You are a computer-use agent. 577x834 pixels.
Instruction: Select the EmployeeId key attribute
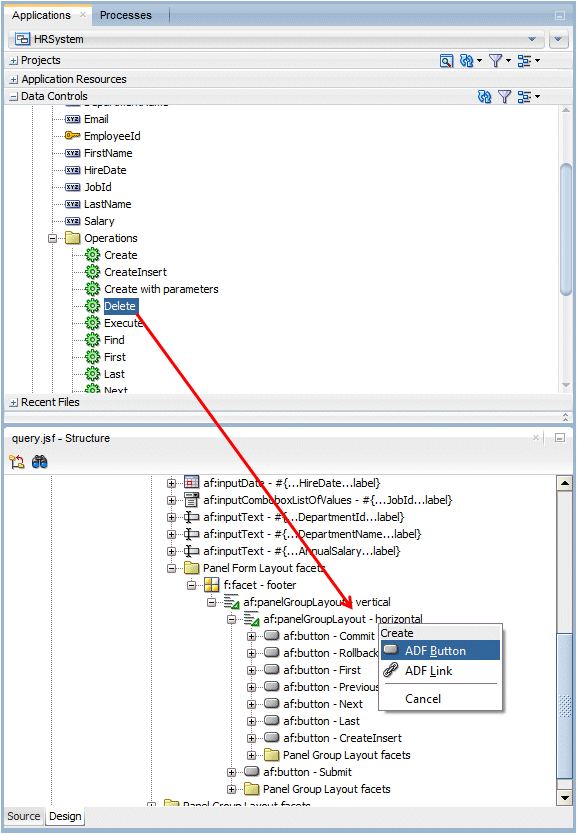click(x=112, y=136)
